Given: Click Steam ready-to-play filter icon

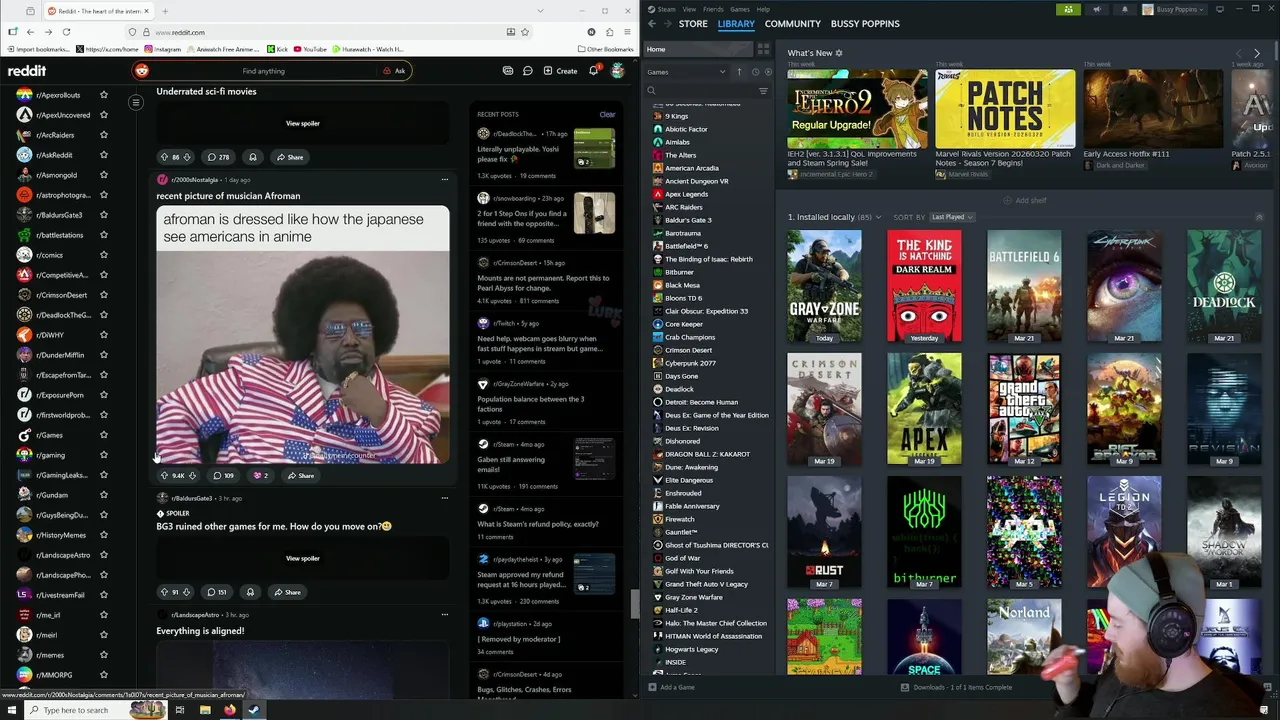Looking at the screenshot, I should click(767, 72).
